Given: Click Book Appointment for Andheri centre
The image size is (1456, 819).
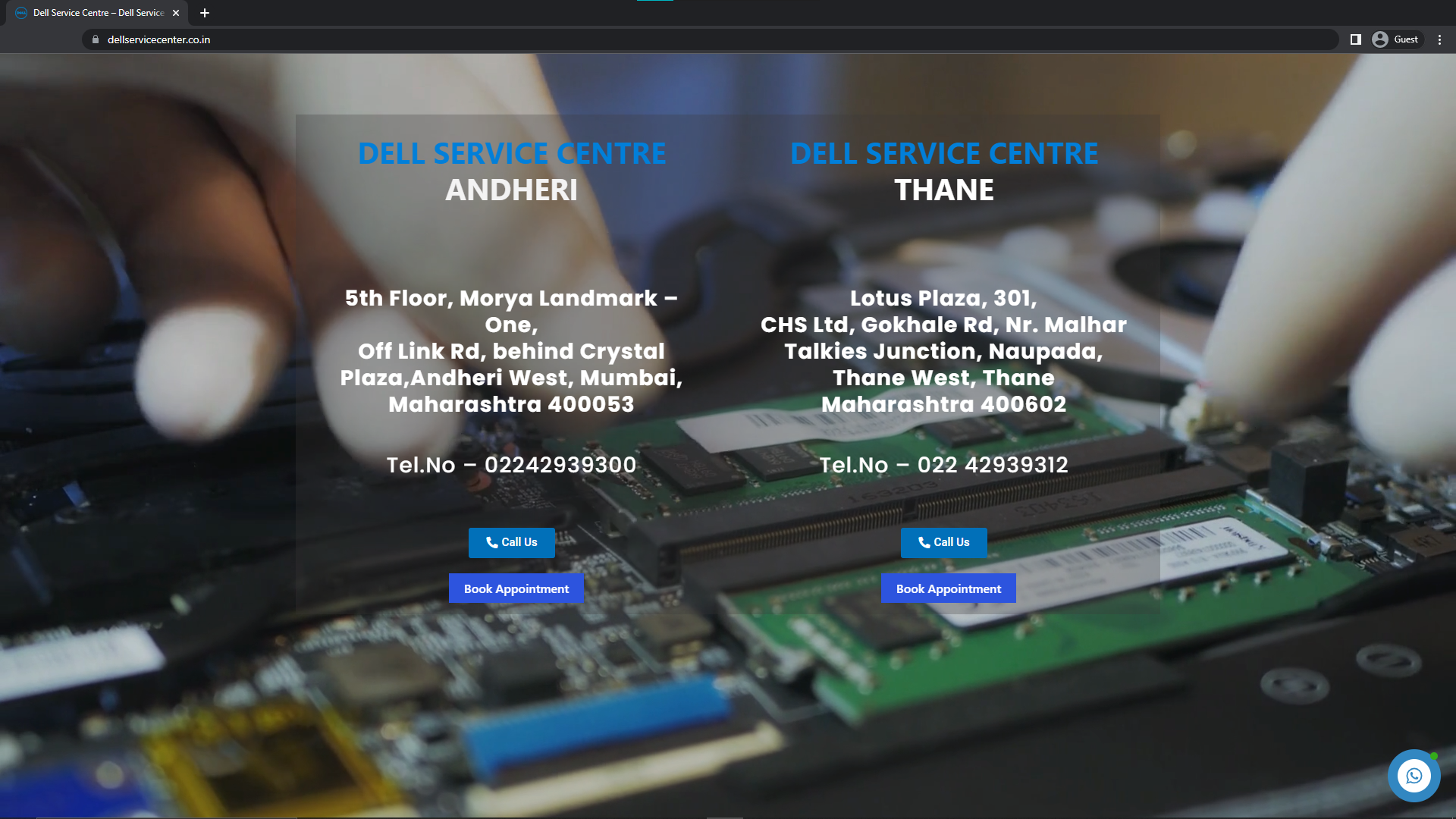Looking at the screenshot, I should [516, 589].
